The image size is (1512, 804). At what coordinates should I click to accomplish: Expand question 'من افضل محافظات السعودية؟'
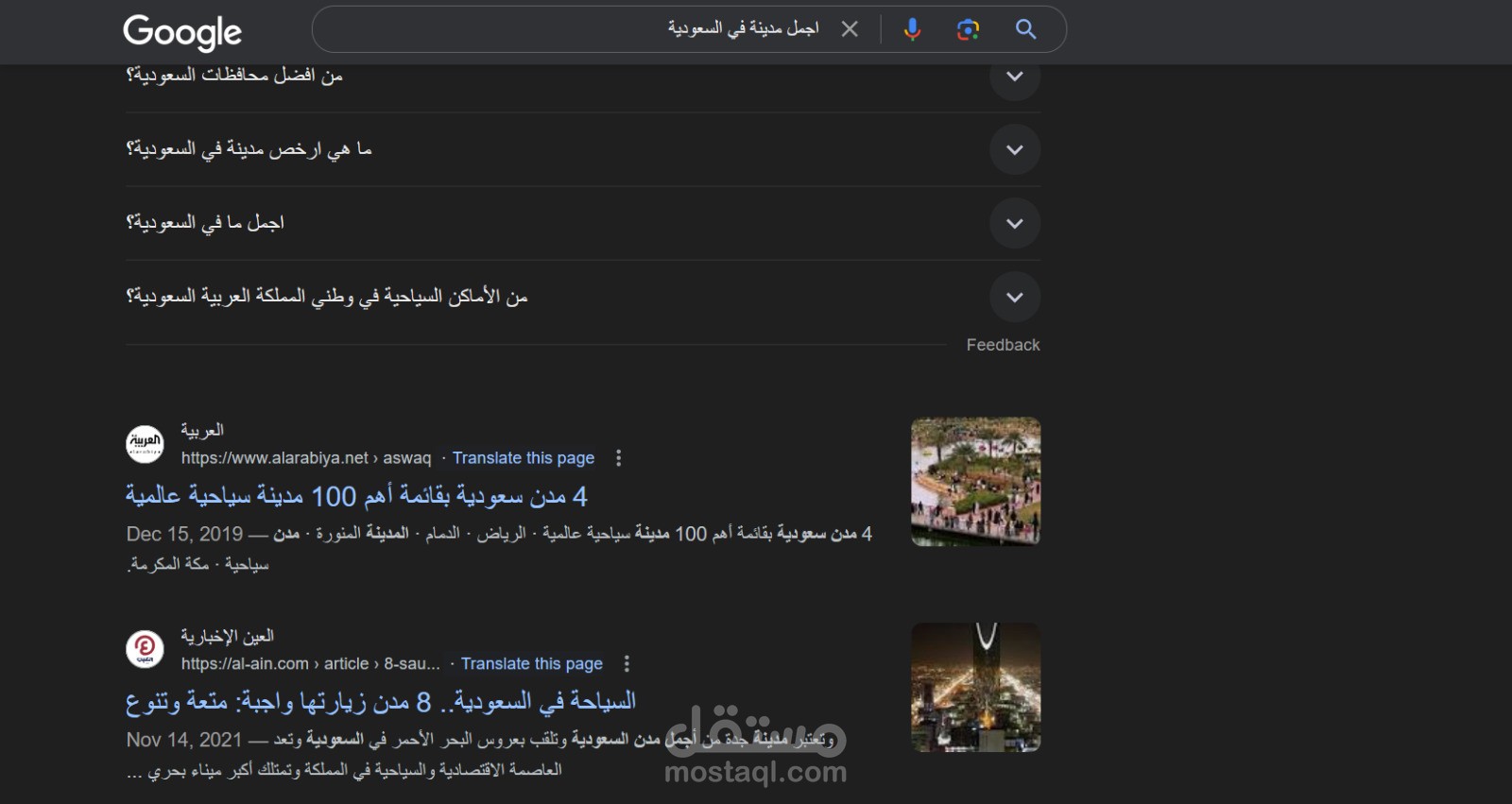[1015, 76]
